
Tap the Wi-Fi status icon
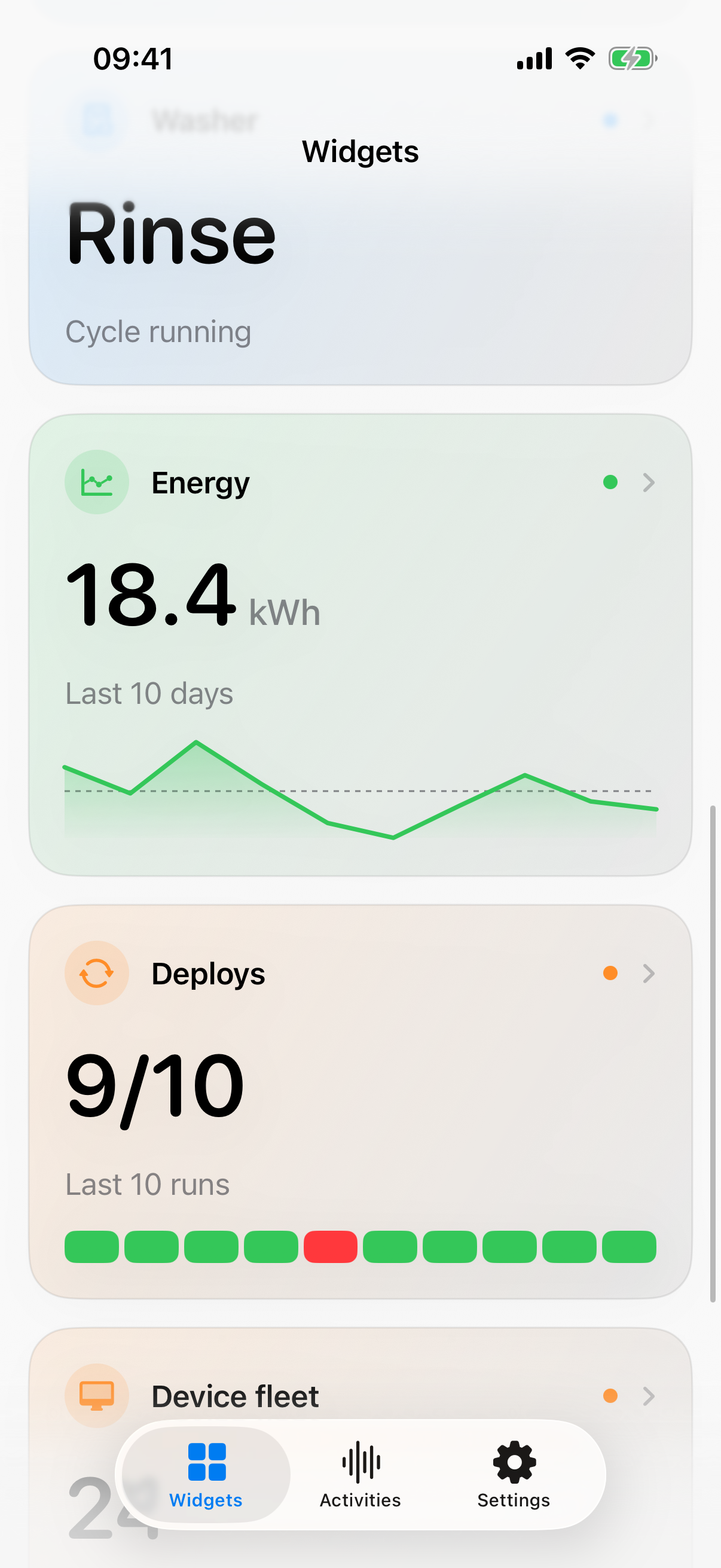click(x=580, y=59)
